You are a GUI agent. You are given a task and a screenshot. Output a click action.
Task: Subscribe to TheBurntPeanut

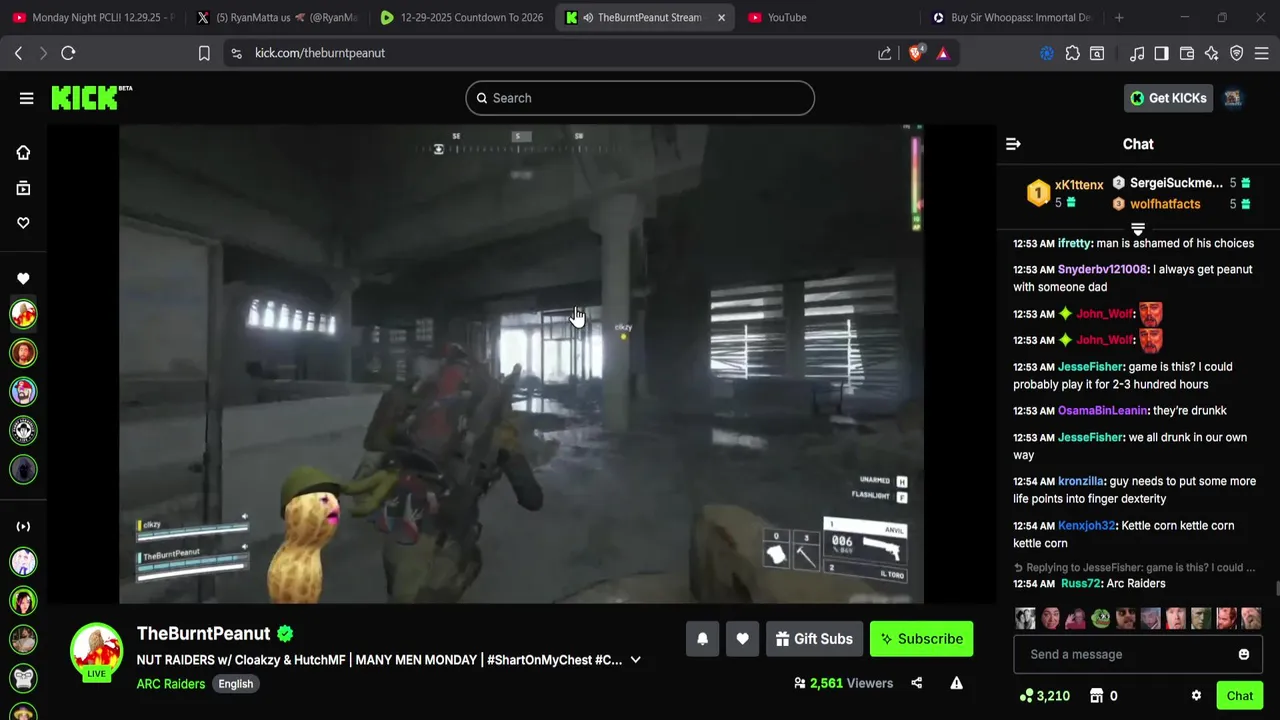pyautogui.click(x=921, y=639)
